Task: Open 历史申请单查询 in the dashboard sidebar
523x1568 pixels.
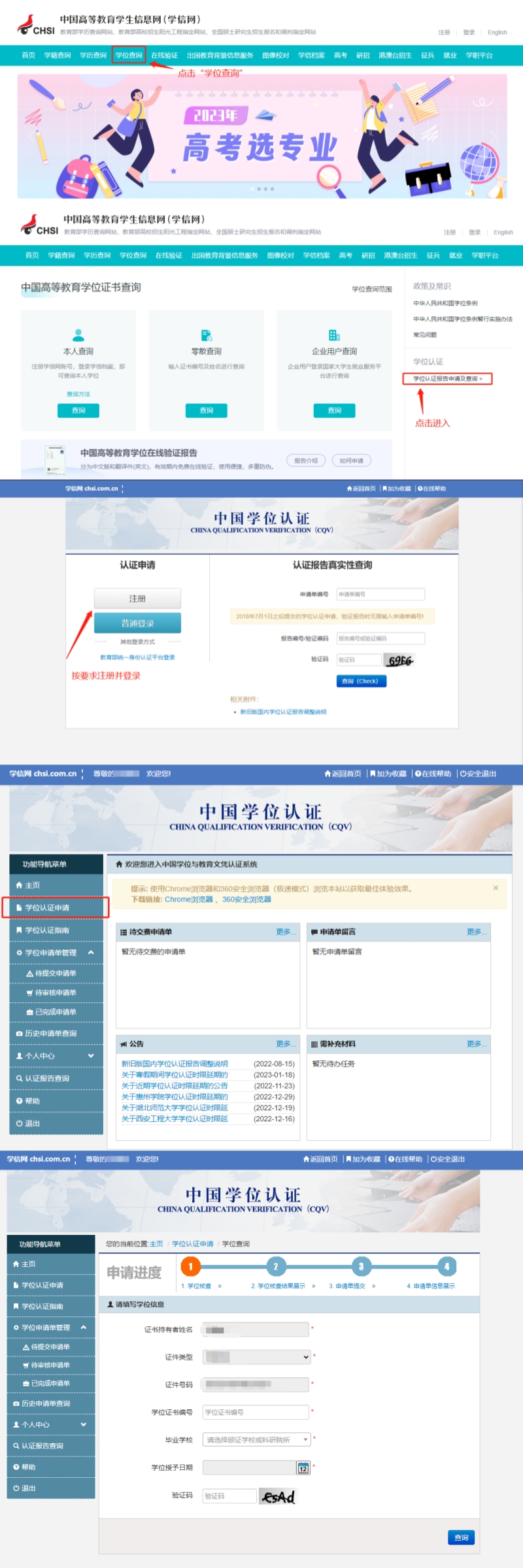Action: (56, 1034)
